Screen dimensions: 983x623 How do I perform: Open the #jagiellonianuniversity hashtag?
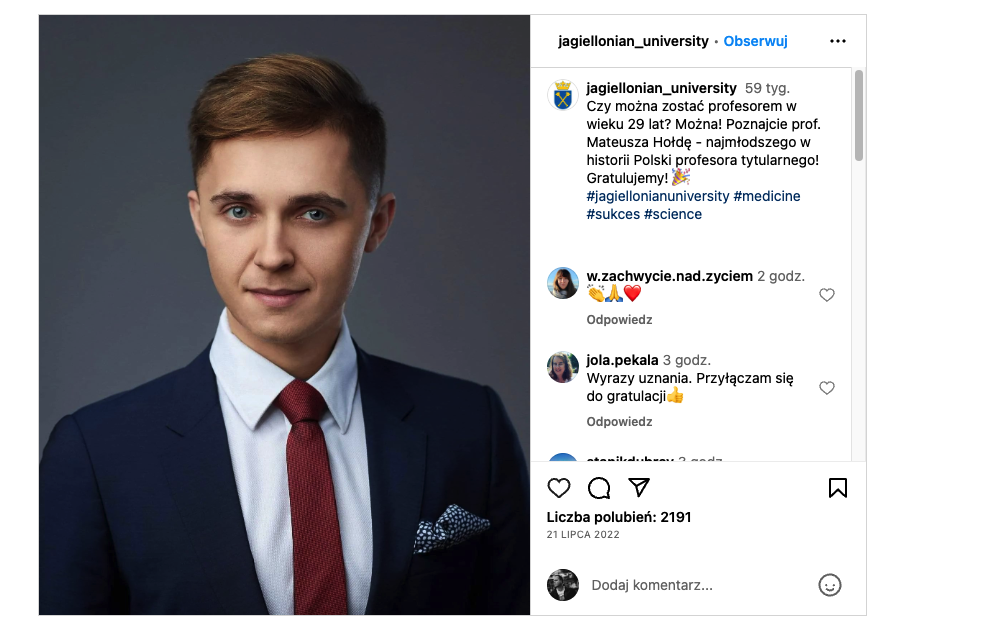coord(657,196)
